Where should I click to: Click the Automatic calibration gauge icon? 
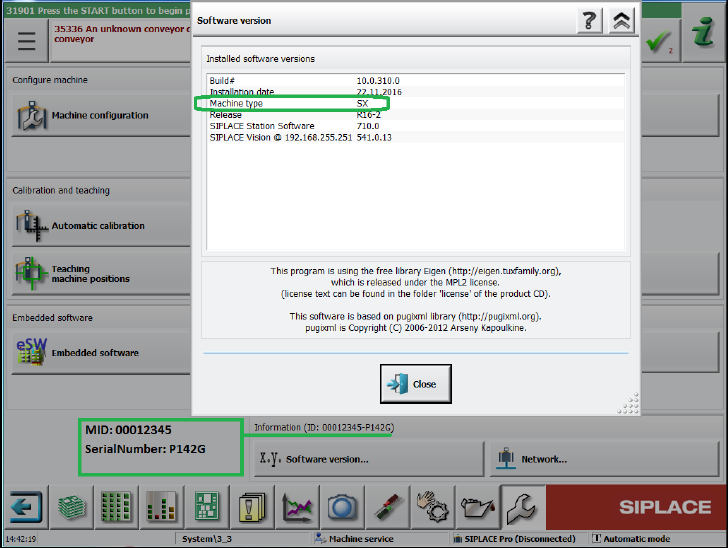(32, 226)
